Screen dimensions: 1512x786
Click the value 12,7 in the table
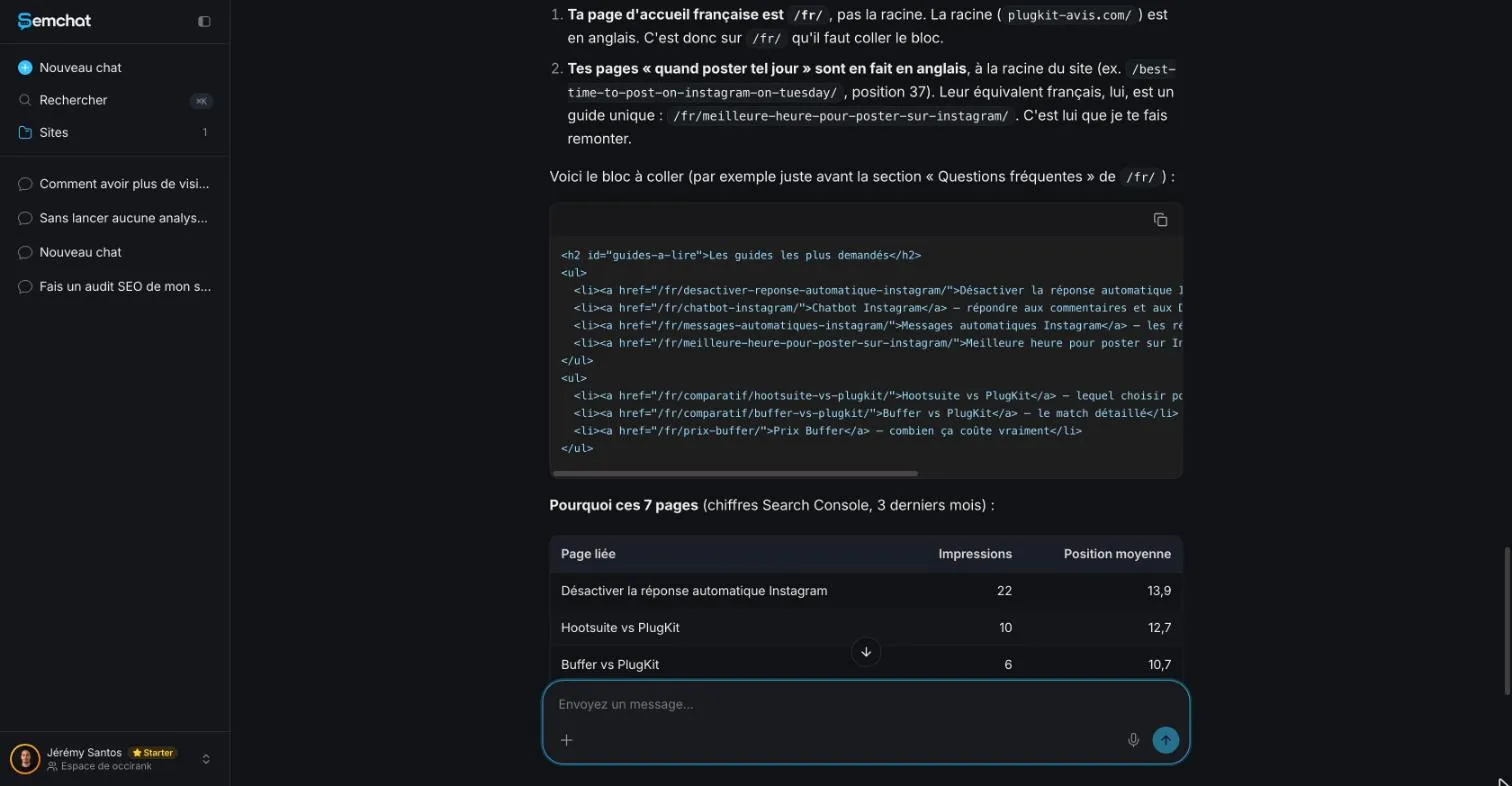1159,628
